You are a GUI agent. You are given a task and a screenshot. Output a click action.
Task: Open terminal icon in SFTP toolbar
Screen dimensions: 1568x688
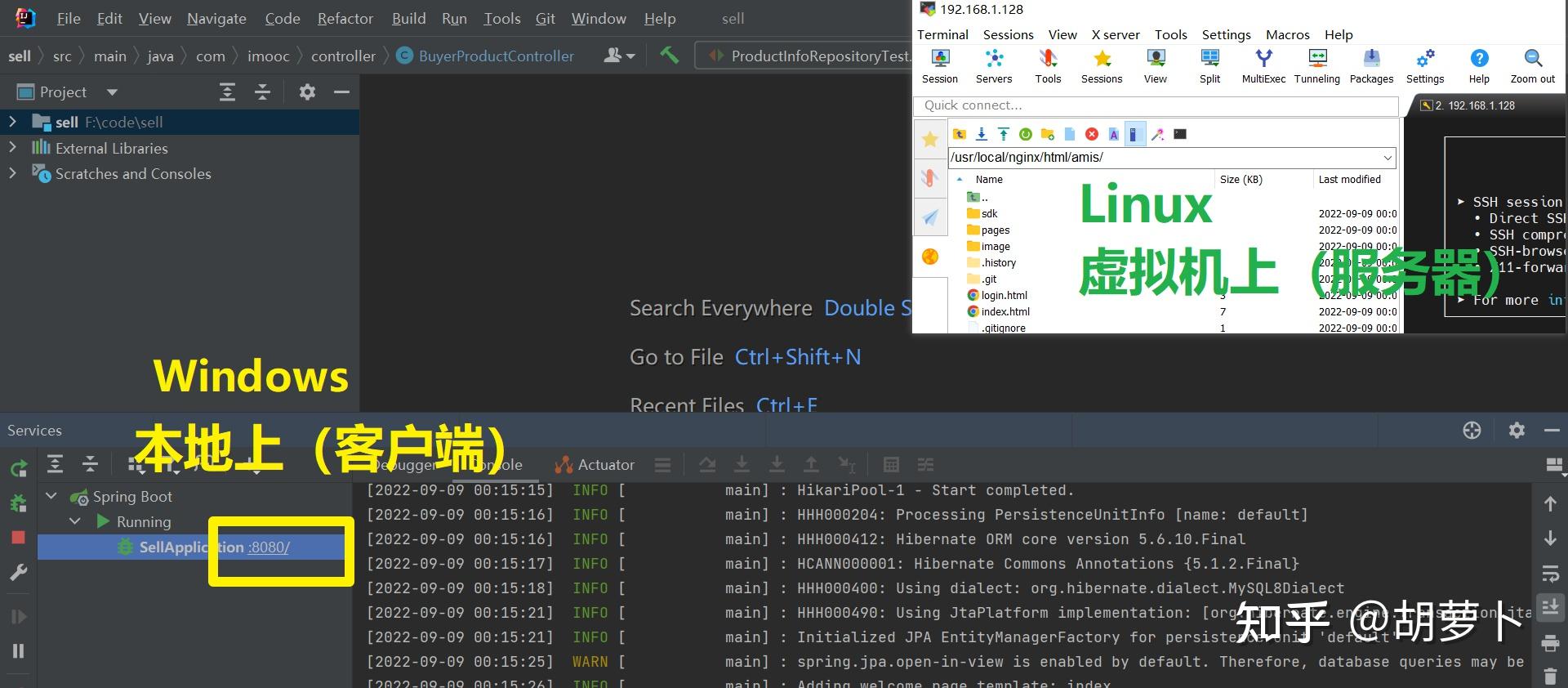1180,134
